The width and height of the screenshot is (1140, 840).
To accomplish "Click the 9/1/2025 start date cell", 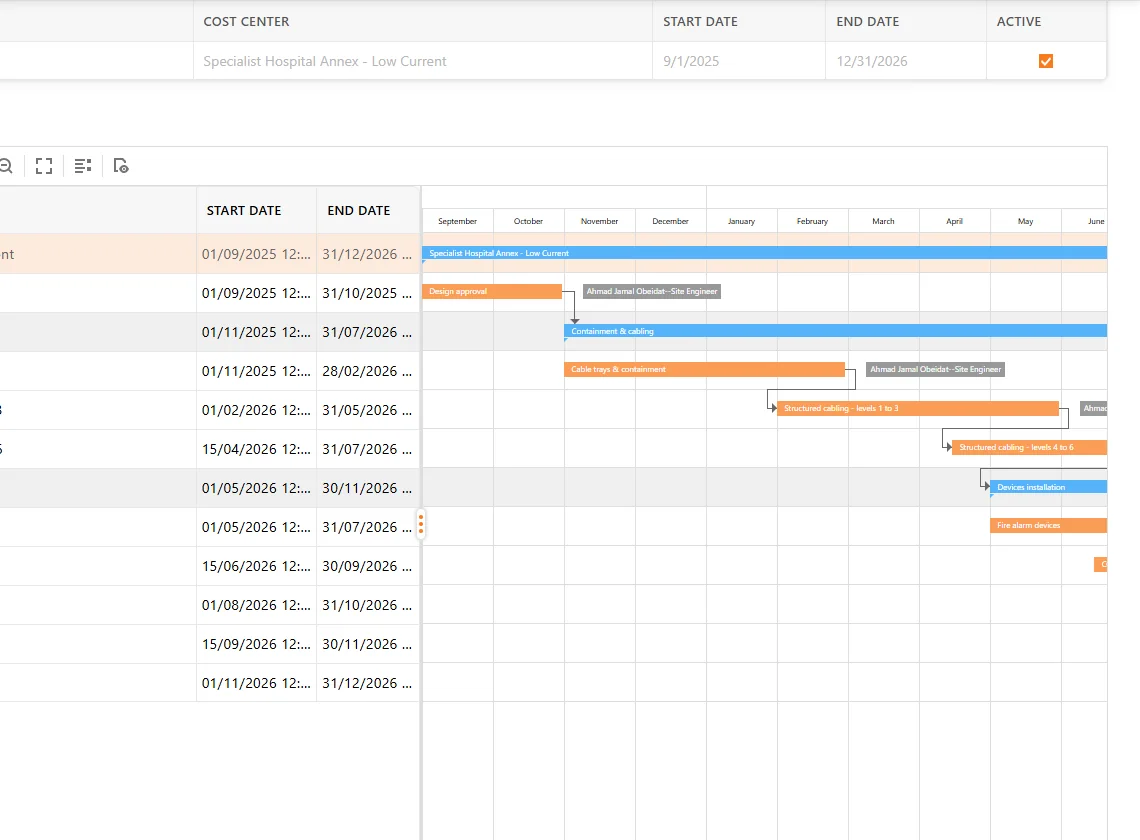I will click(x=739, y=61).
